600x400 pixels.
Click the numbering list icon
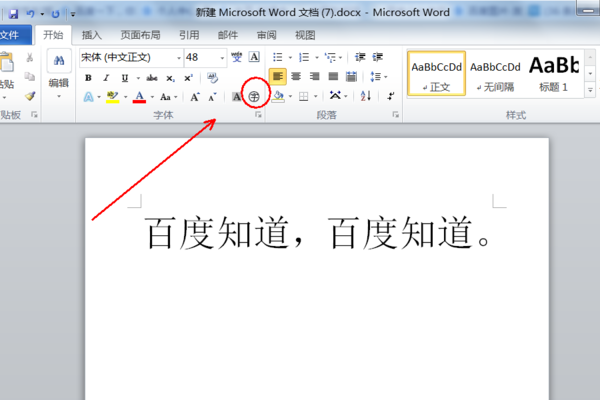tap(304, 57)
